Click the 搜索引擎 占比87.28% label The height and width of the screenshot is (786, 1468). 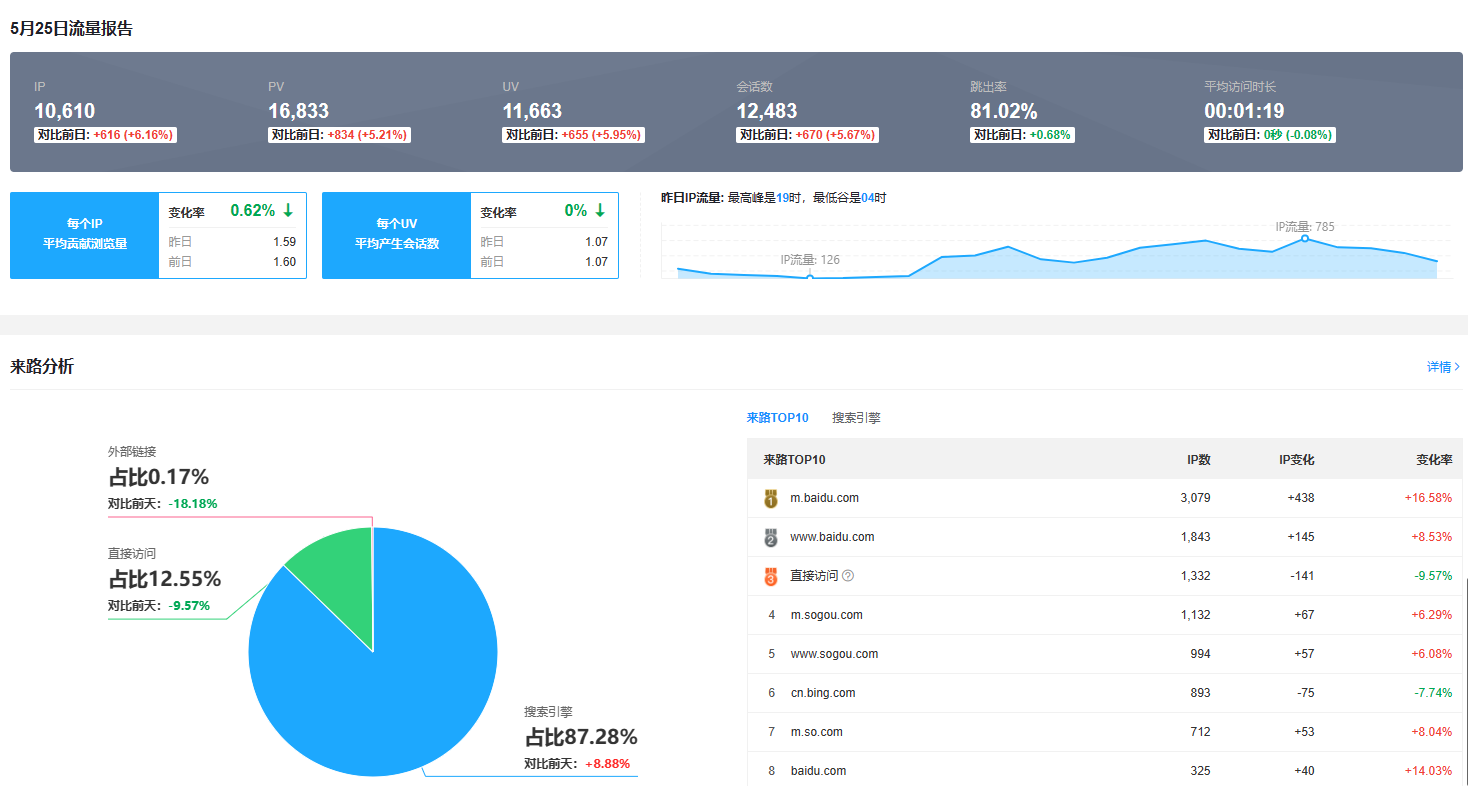click(581, 738)
